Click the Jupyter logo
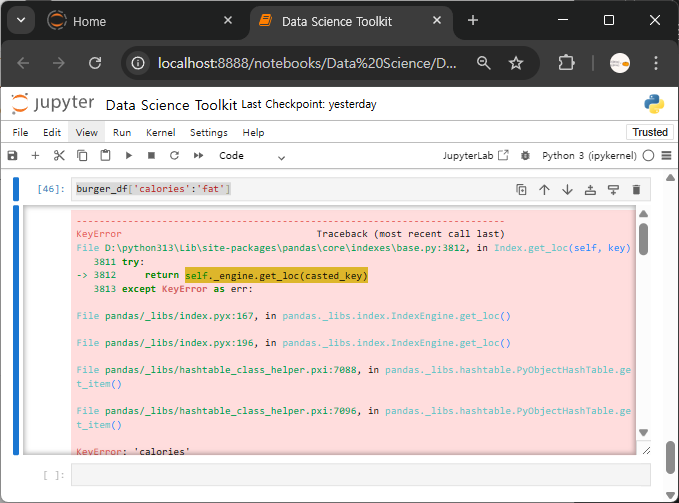The image size is (679, 503). [52, 103]
